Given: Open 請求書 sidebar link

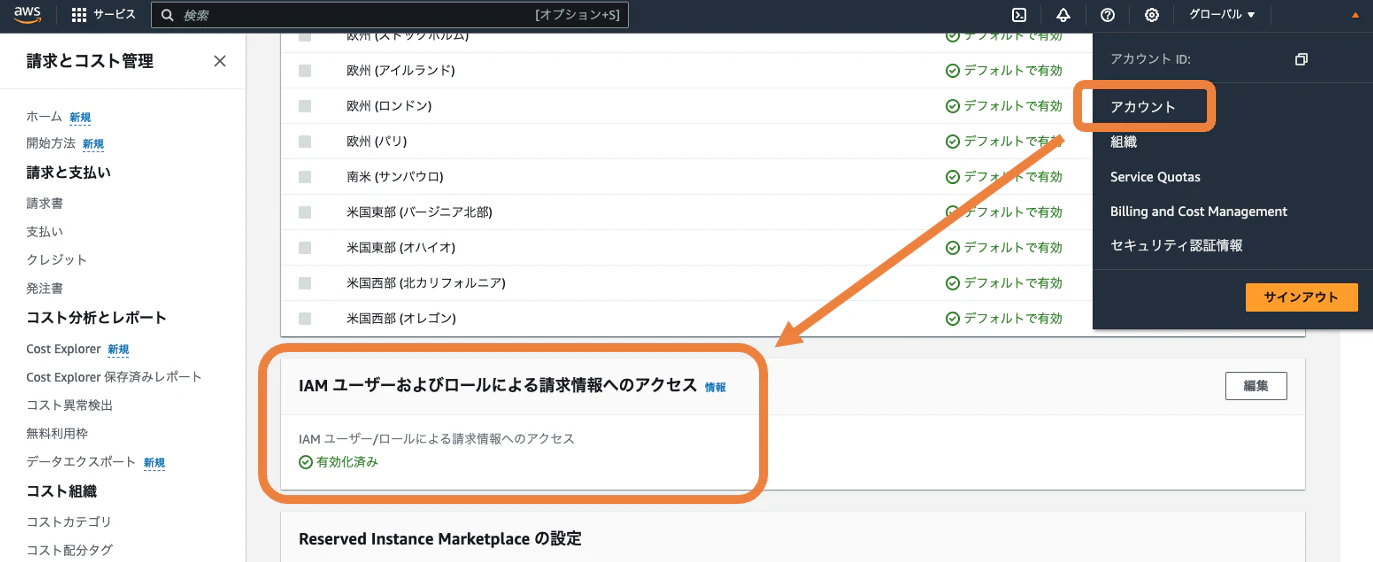Looking at the screenshot, I should click(45, 203).
